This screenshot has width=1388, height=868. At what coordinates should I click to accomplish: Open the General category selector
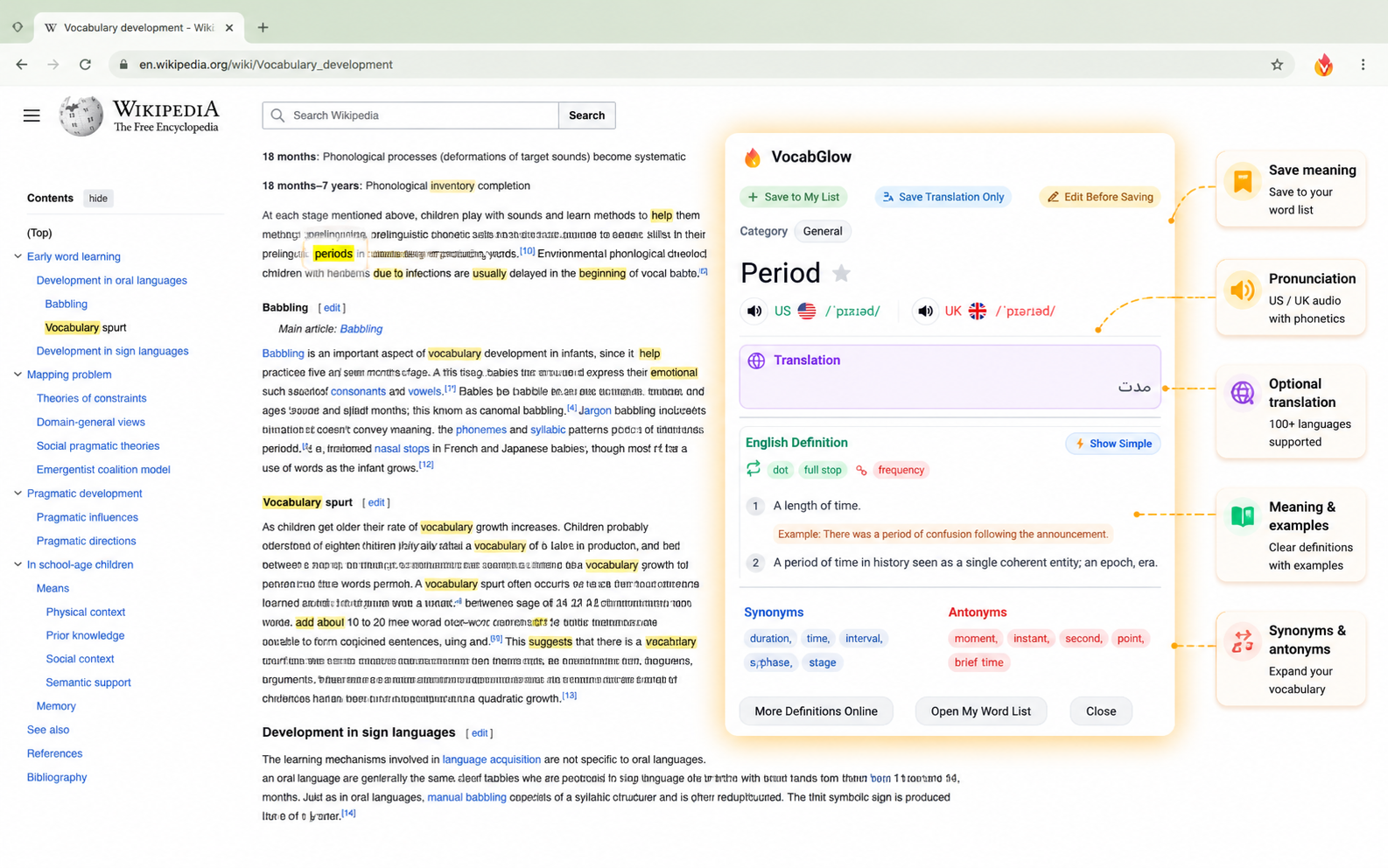tap(823, 231)
